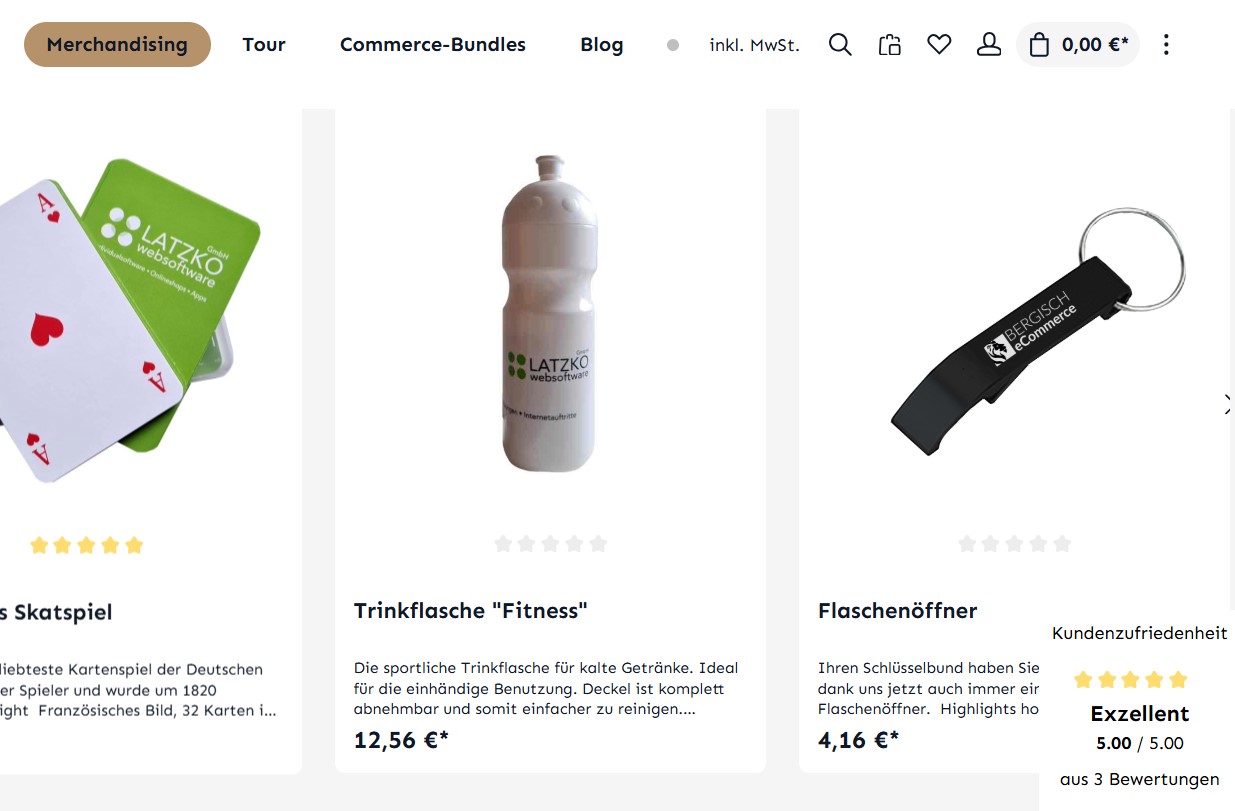Open the Blog link
Screen dimensions: 1235x811
[602, 45]
